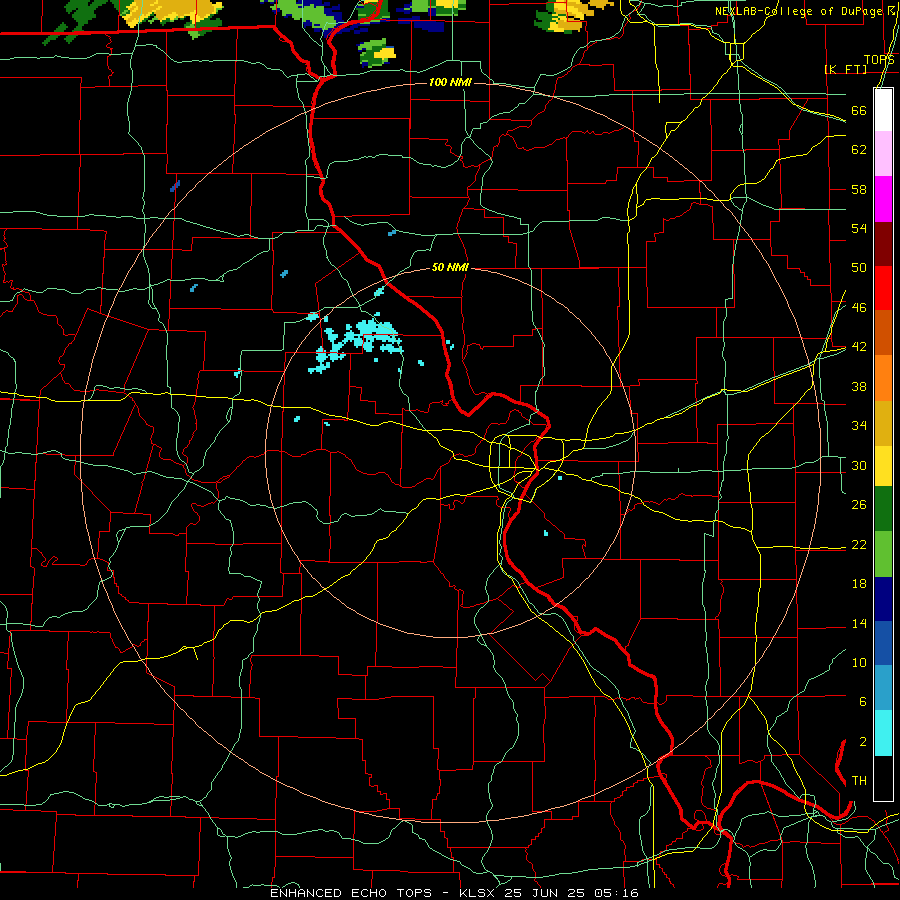Click the '50 NMI' range ring label
Screen dimensions: 900x900
[x=450, y=267]
